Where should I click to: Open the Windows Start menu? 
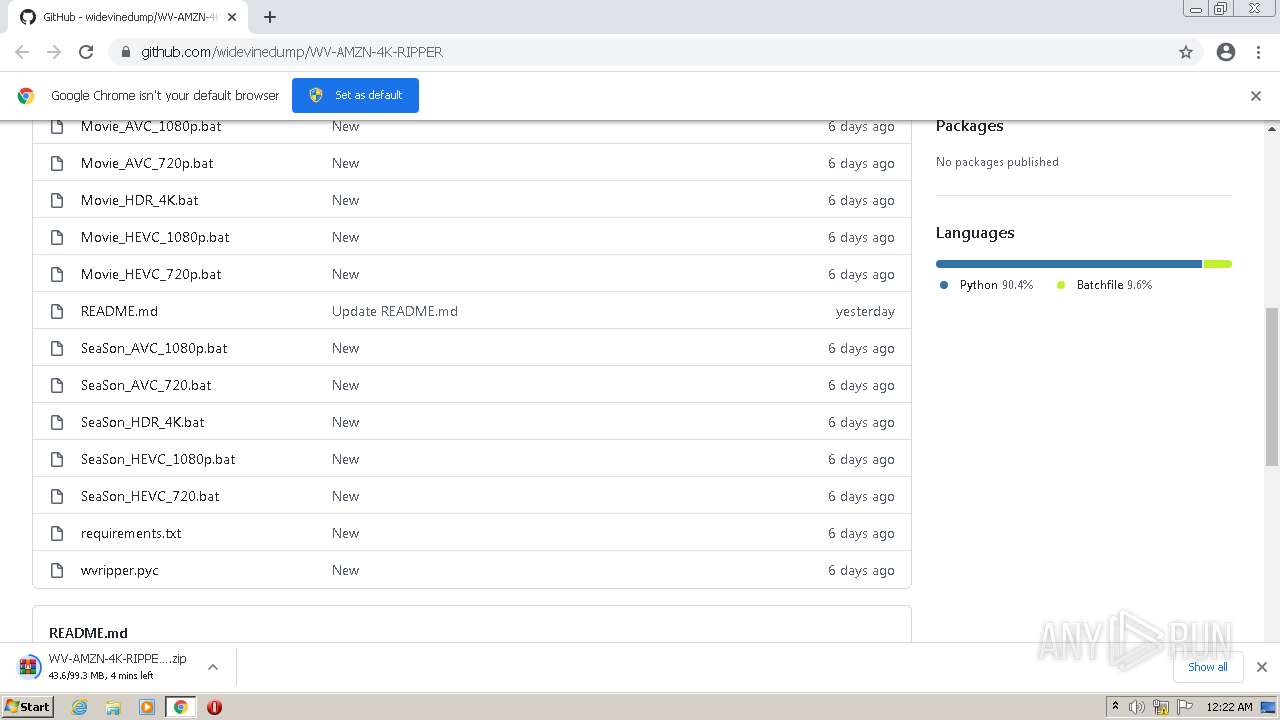click(x=28, y=707)
